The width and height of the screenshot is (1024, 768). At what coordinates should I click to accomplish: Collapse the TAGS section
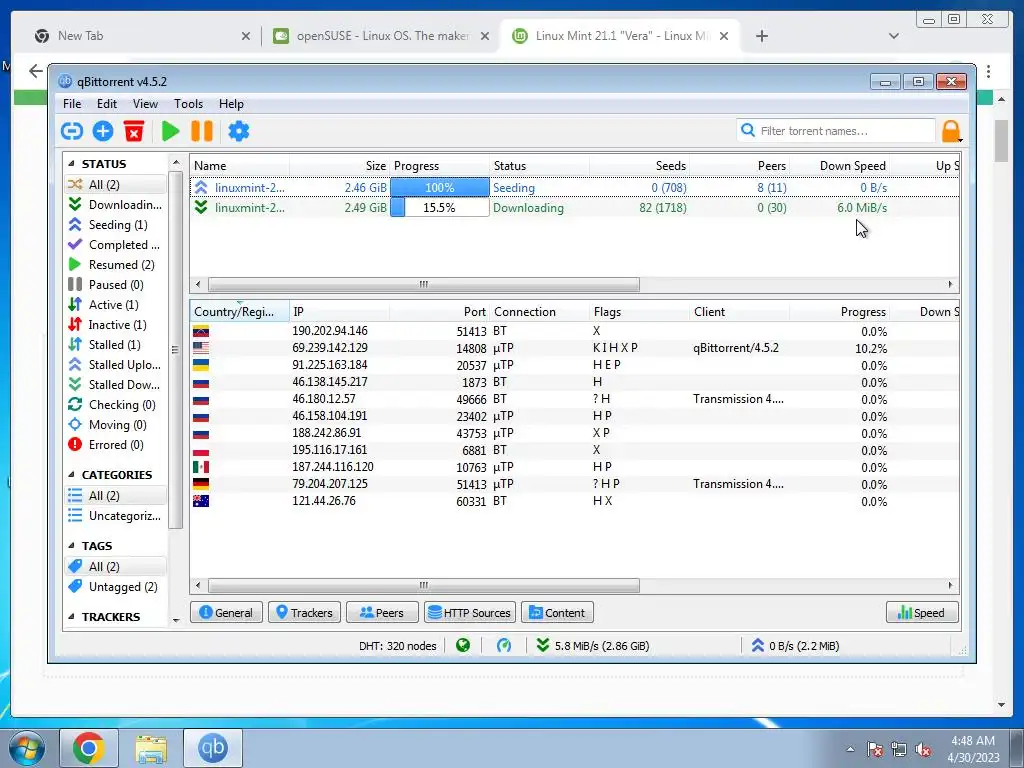72,546
